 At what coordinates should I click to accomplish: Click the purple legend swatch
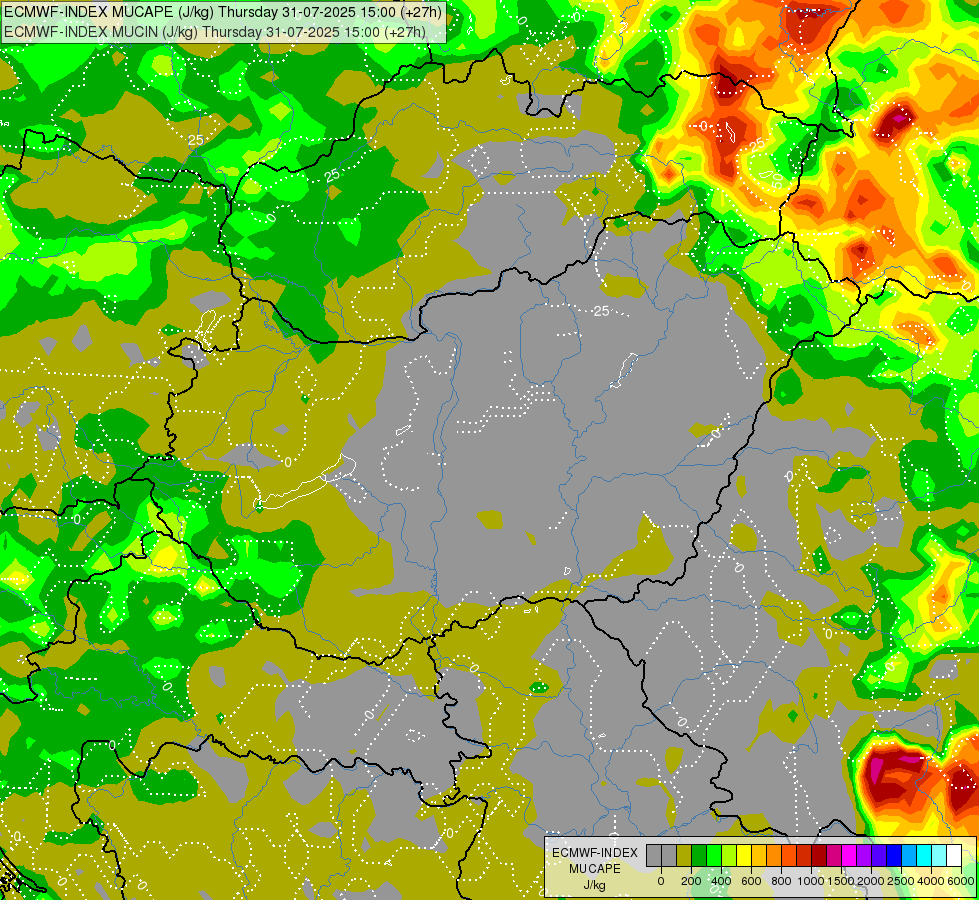click(x=865, y=855)
